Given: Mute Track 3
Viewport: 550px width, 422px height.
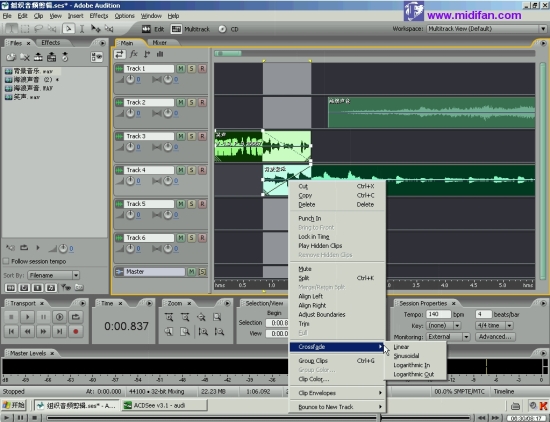Looking at the screenshot, I should click(181, 136).
